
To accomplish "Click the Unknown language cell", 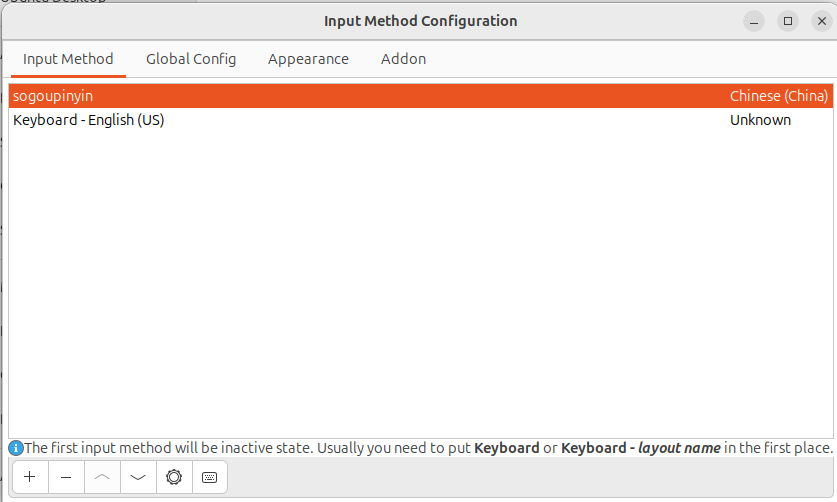I will [x=760, y=120].
